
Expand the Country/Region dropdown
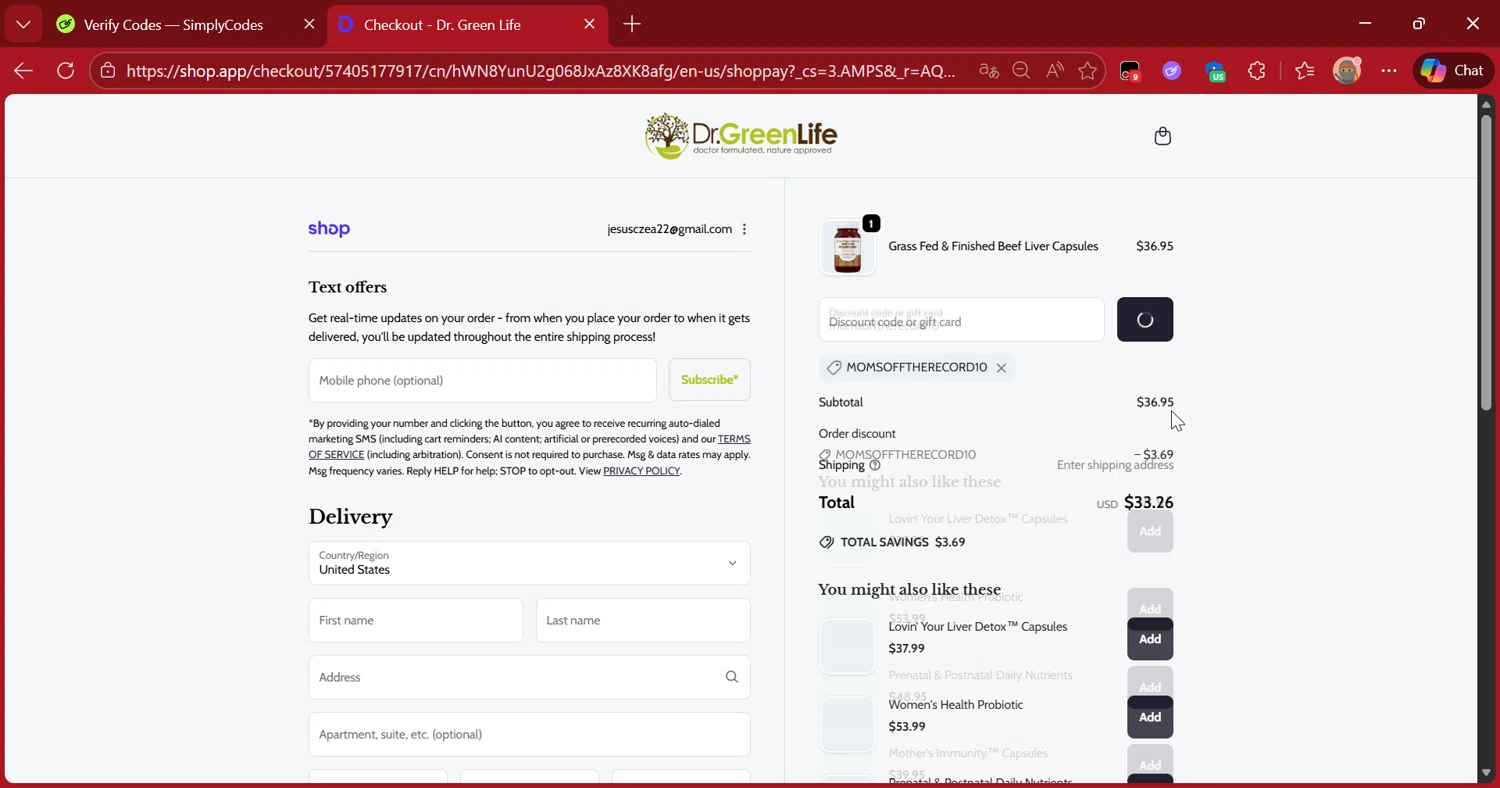click(x=529, y=563)
